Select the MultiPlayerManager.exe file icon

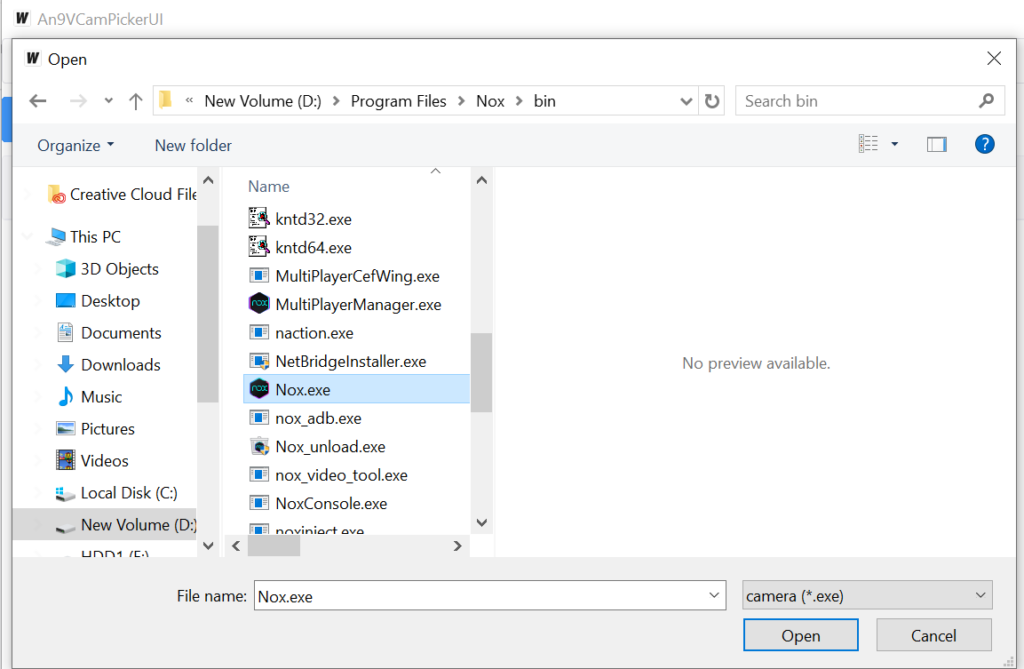pyautogui.click(x=259, y=304)
